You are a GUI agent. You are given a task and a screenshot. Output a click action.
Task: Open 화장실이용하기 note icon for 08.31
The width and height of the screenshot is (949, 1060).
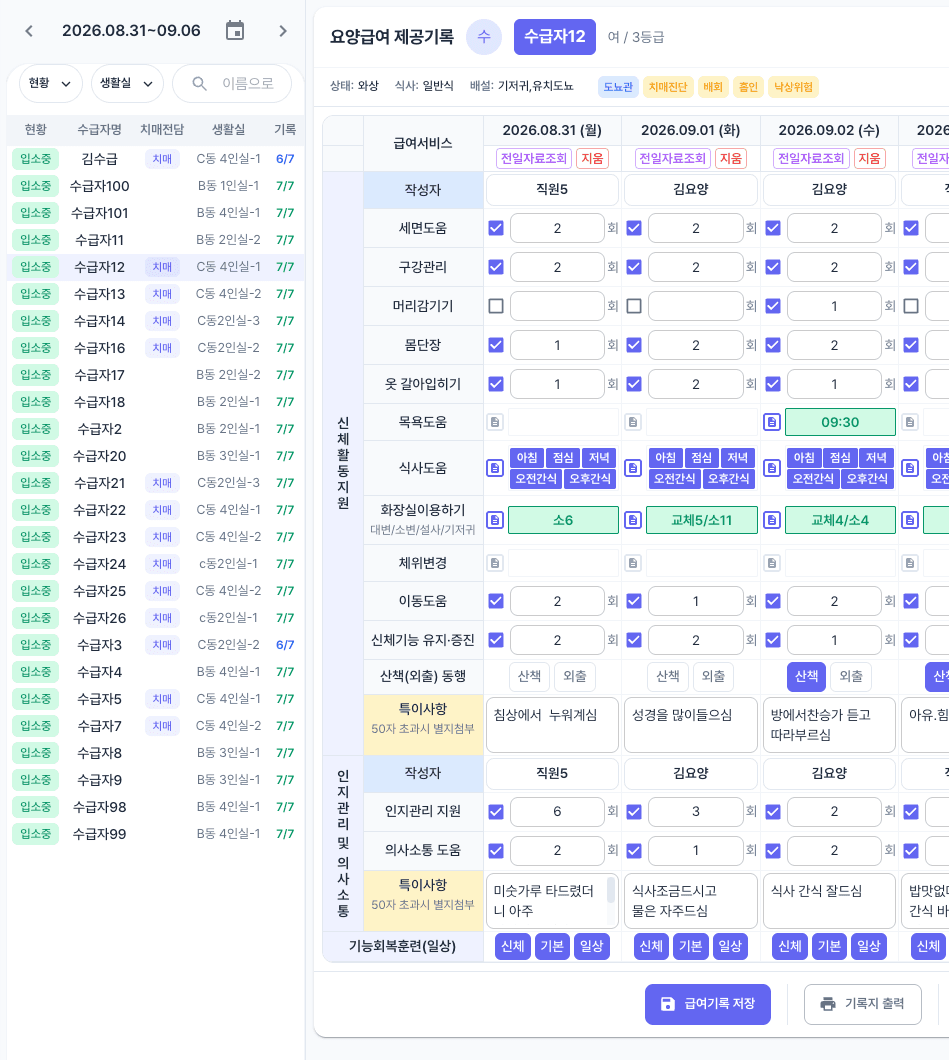click(495, 520)
